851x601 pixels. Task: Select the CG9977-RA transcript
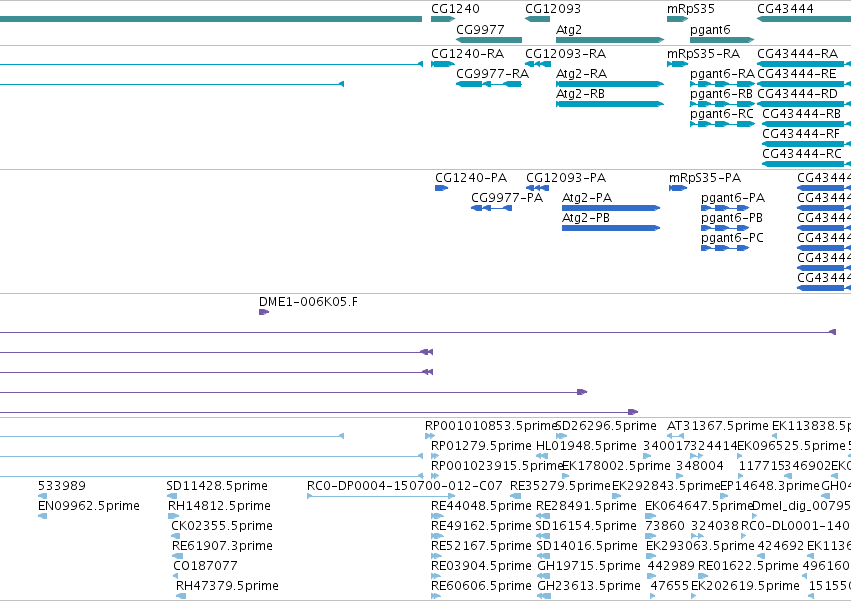point(489,84)
